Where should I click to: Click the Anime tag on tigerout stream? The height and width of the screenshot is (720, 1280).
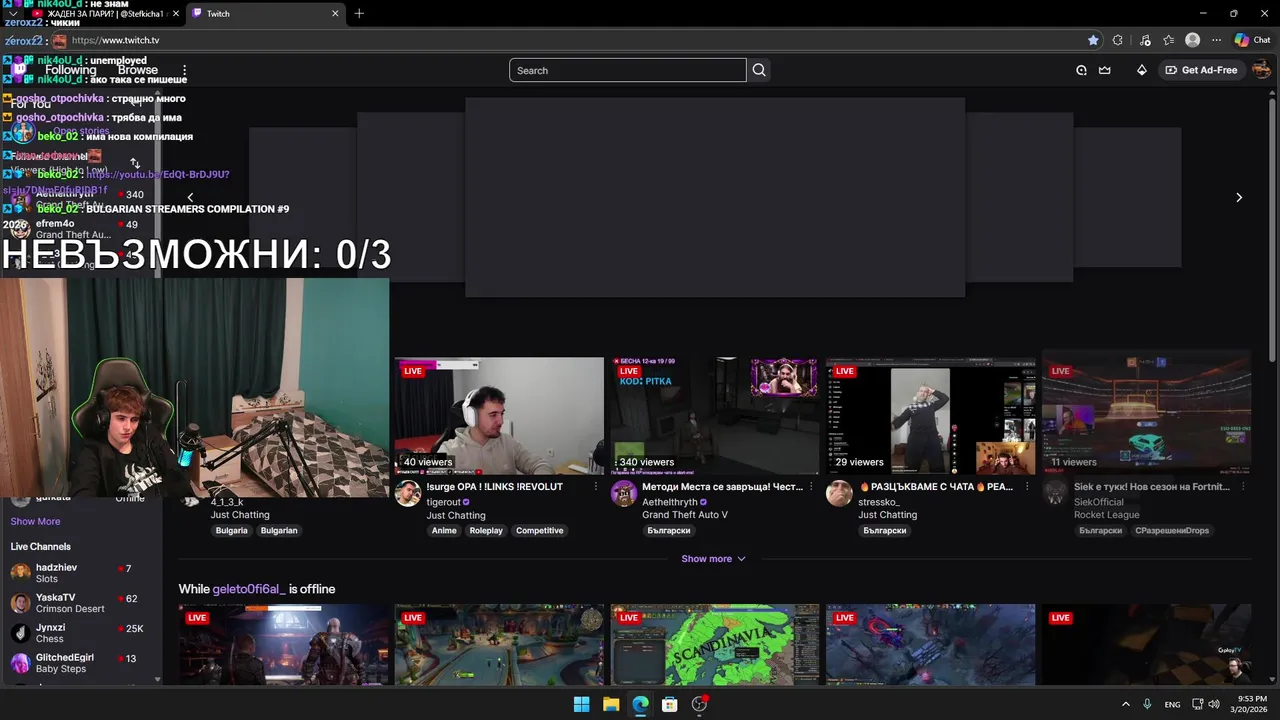click(444, 531)
